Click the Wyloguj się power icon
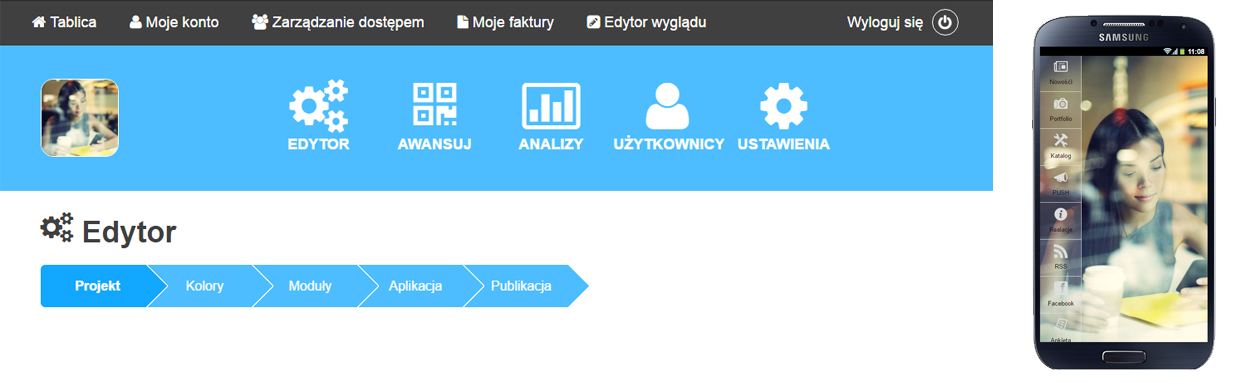Viewport: 1256px width, 383px height. point(945,22)
